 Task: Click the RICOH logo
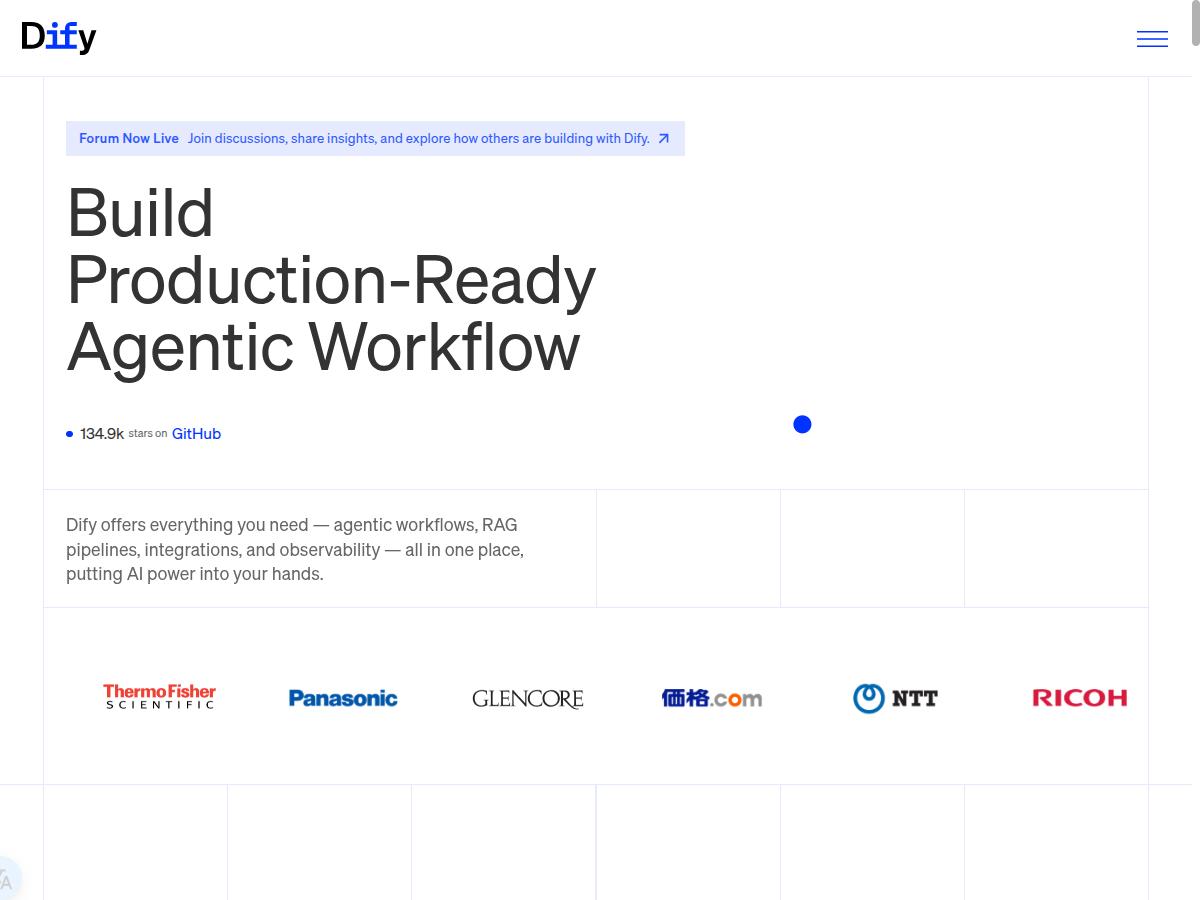point(1079,698)
